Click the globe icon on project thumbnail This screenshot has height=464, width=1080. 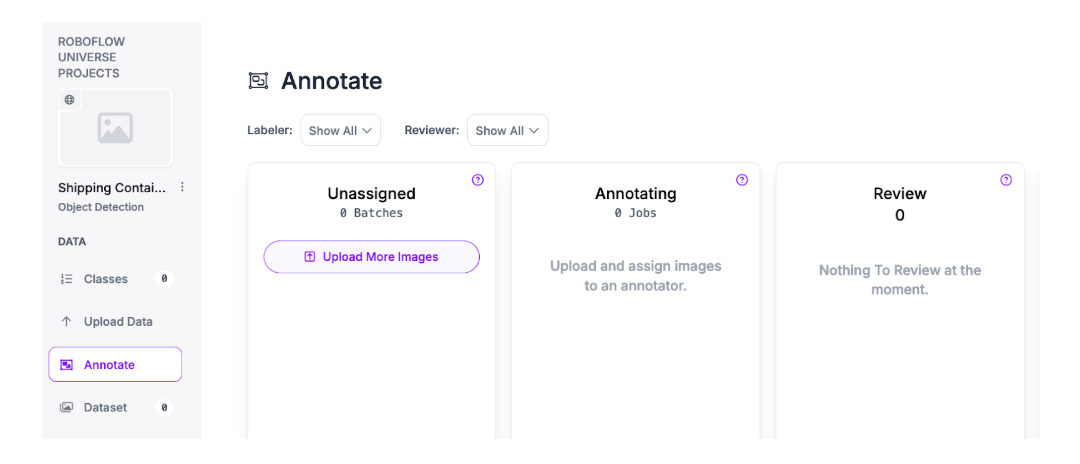(69, 100)
